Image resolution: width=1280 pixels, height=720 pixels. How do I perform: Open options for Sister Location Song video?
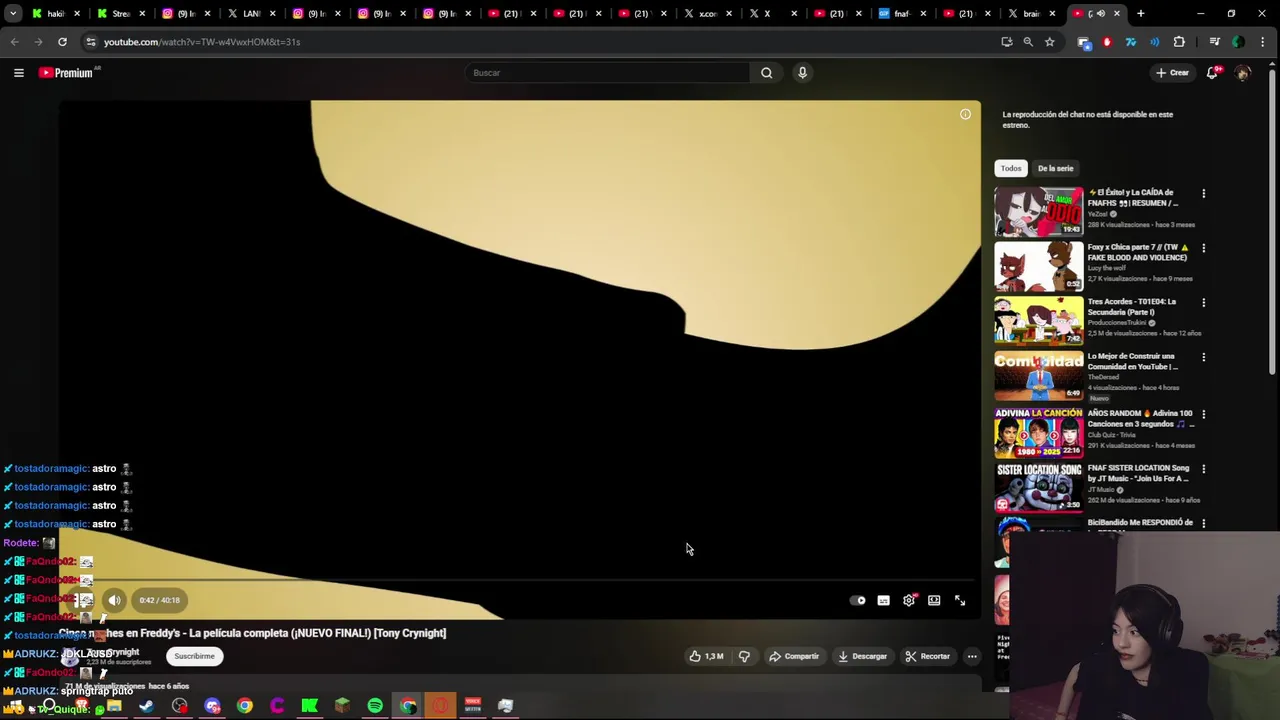(1203, 469)
